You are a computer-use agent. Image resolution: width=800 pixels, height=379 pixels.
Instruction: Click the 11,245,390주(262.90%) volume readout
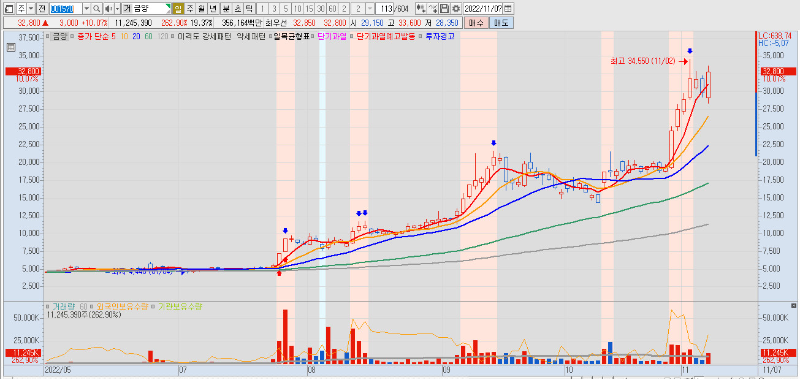point(83,315)
